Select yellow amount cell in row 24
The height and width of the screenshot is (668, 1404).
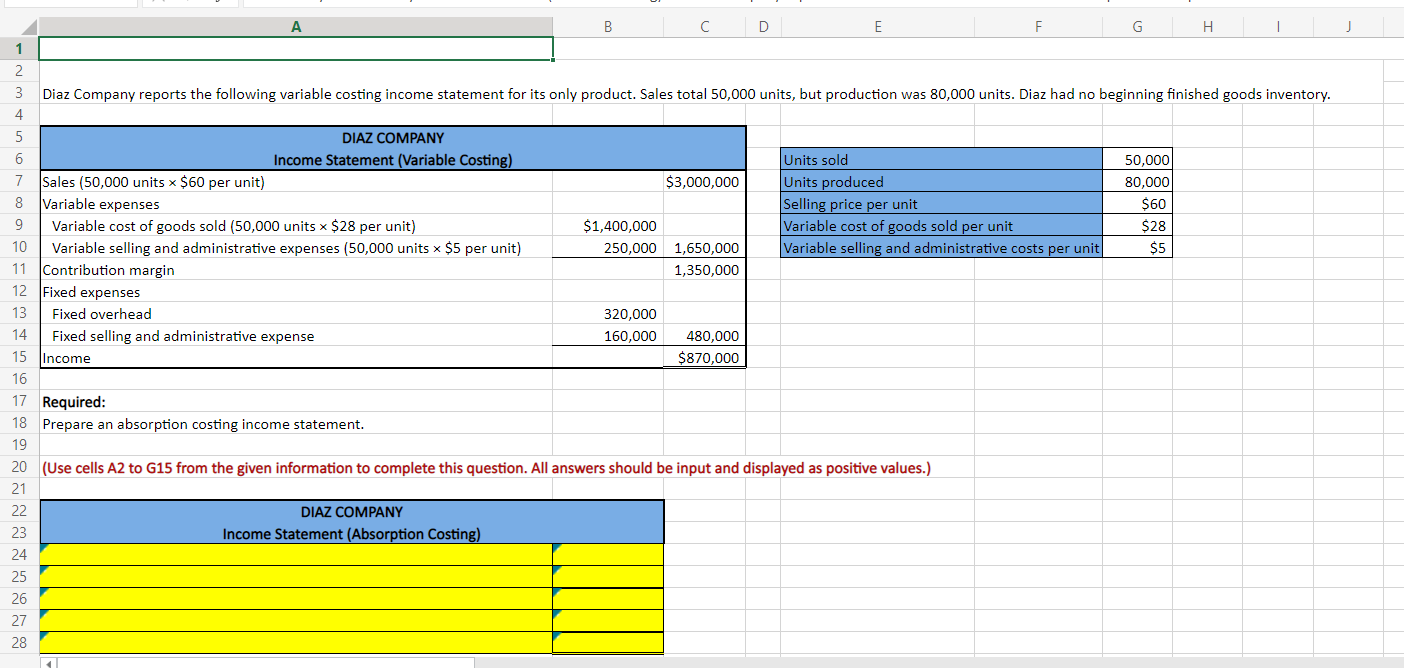pos(608,554)
